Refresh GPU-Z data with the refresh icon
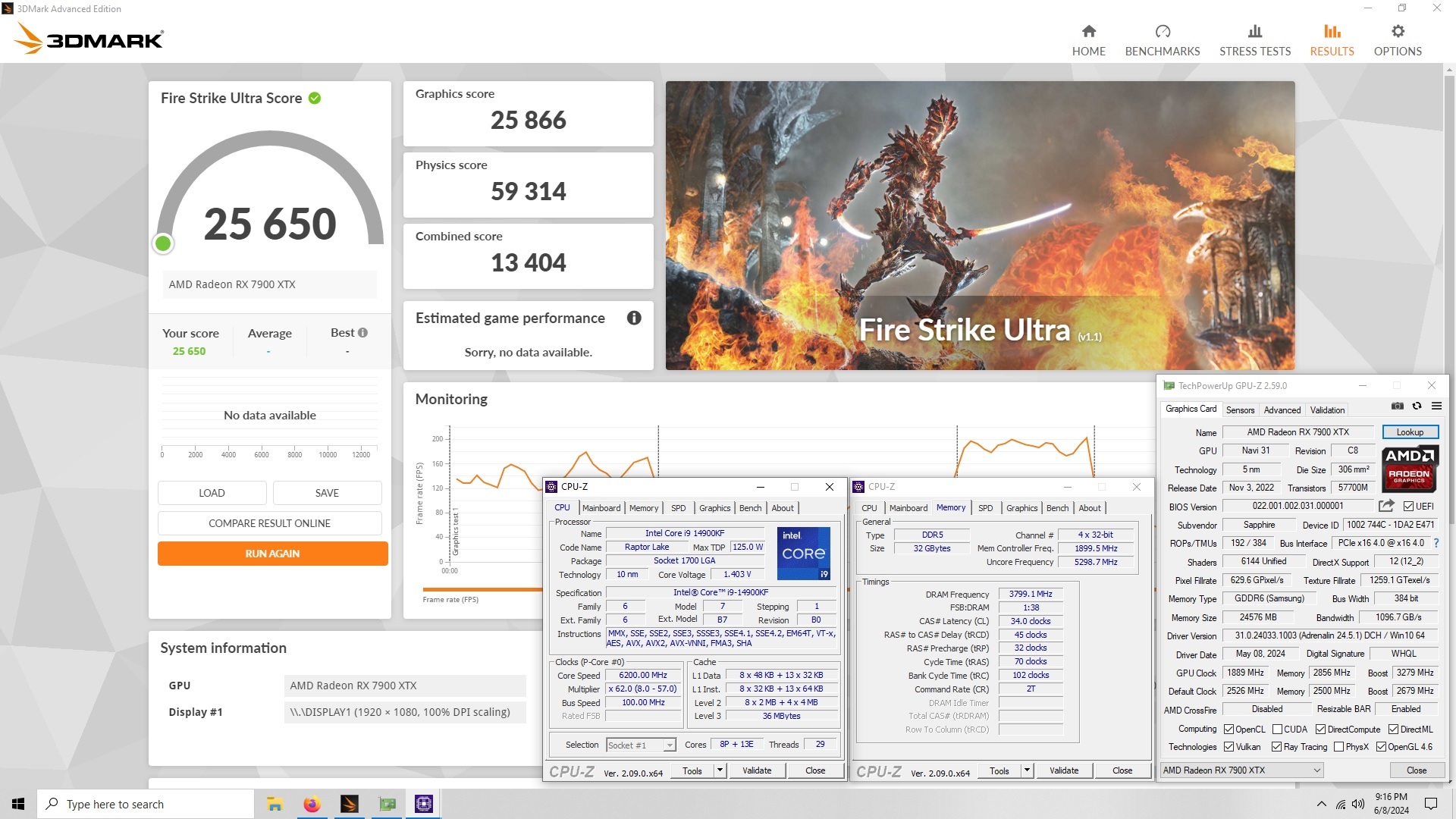Screen dimensions: 1456x819 click(x=1417, y=406)
